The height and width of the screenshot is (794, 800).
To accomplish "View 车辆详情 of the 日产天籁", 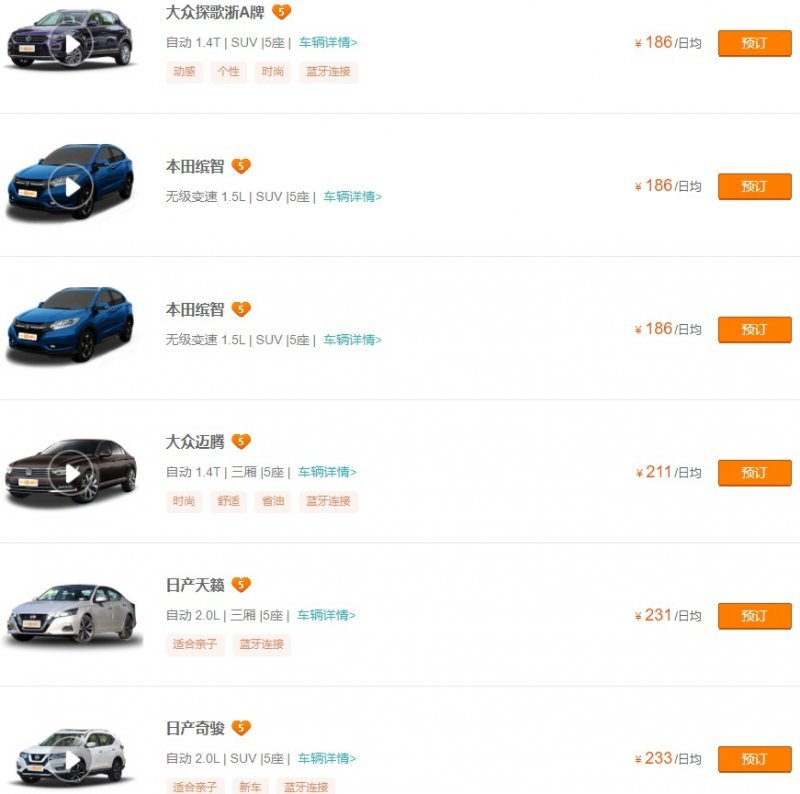I will [327, 615].
